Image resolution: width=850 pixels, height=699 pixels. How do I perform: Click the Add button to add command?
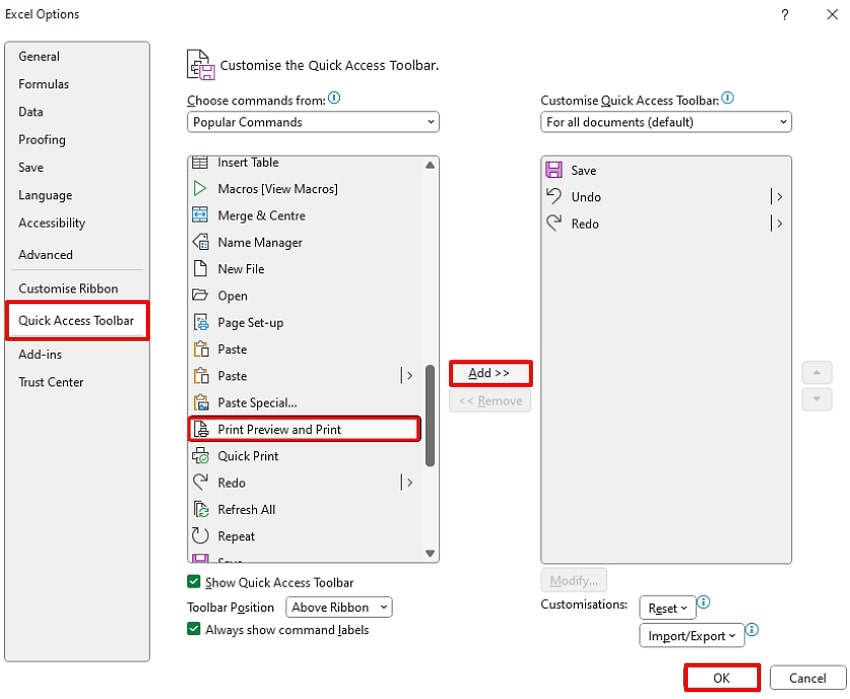tap(490, 373)
